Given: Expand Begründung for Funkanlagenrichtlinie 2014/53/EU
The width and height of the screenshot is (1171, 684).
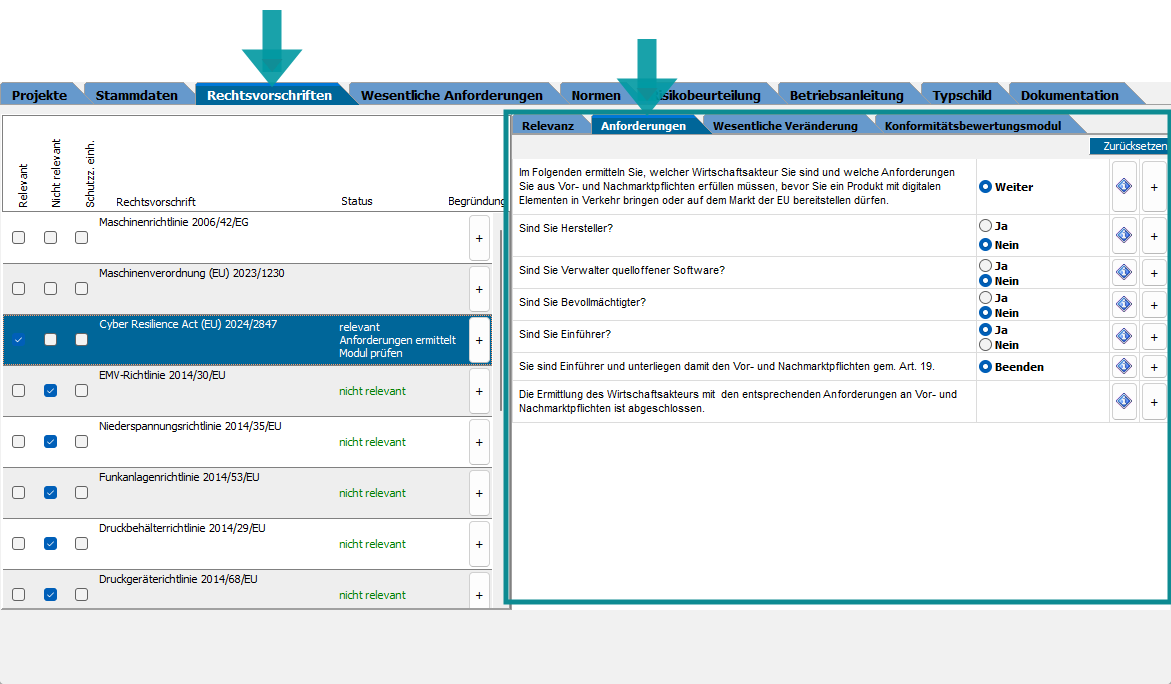Looking at the screenshot, I should pyautogui.click(x=479, y=493).
